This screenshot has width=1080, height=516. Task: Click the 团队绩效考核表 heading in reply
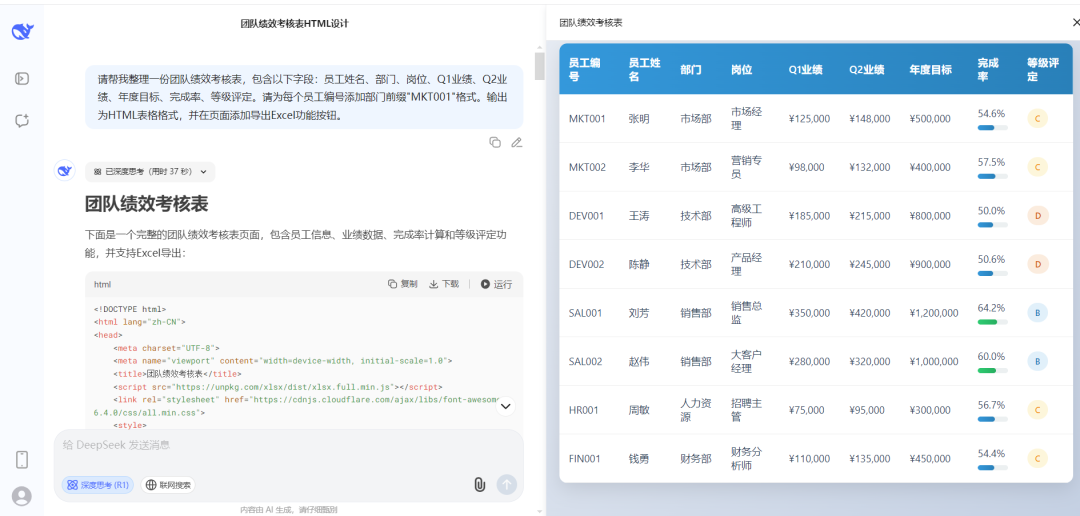click(147, 204)
